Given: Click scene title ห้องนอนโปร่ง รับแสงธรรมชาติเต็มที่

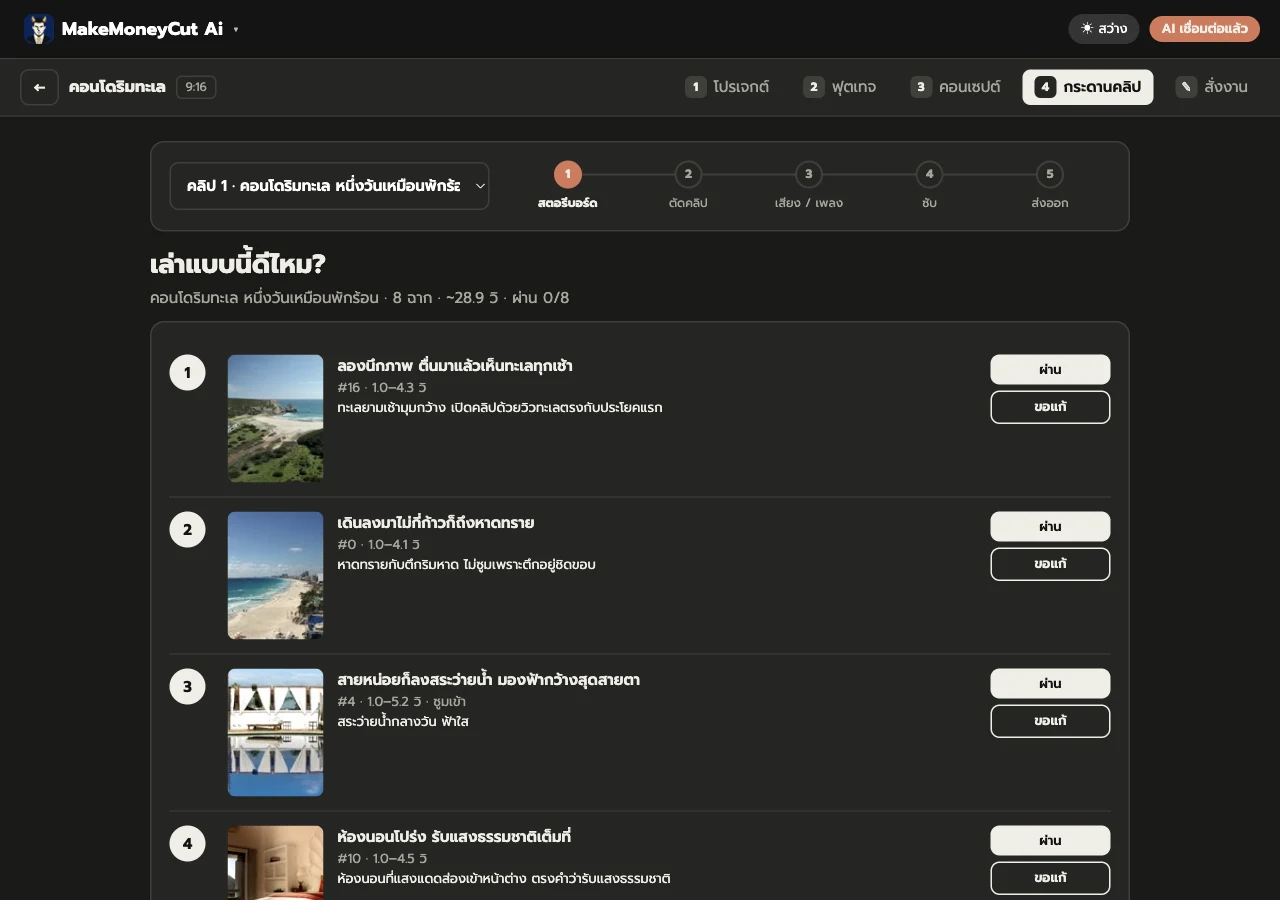Looking at the screenshot, I should tap(454, 837).
